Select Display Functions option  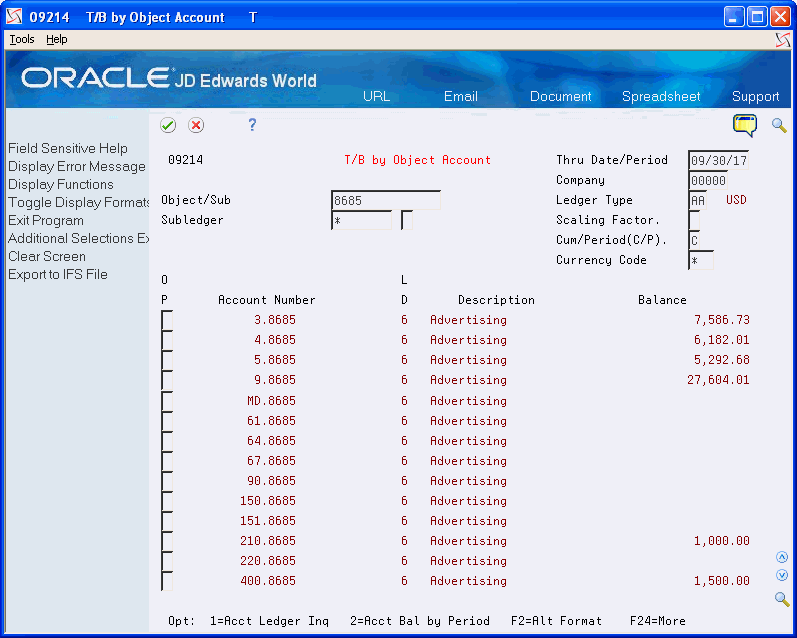coord(60,184)
